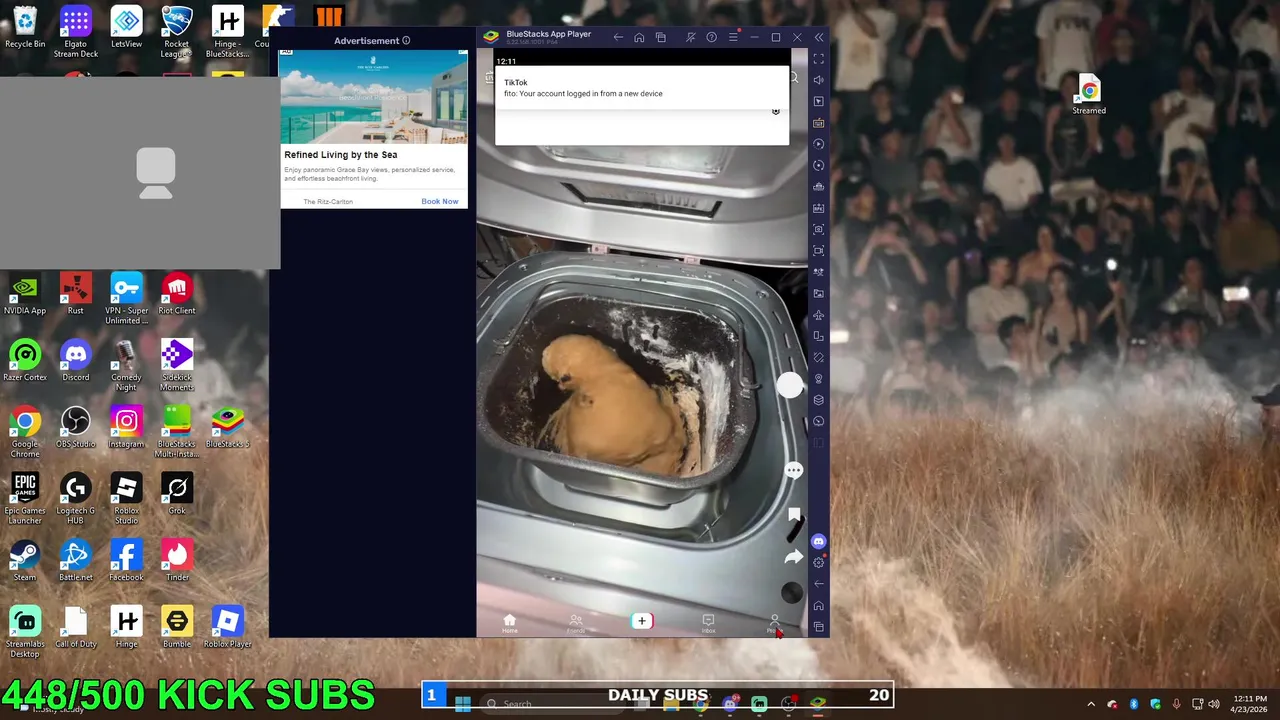This screenshot has height=720, width=1280.
Task: Click the BlueStacks title bar back arrow
Action: pyautogui.click(x=618, y=37)
